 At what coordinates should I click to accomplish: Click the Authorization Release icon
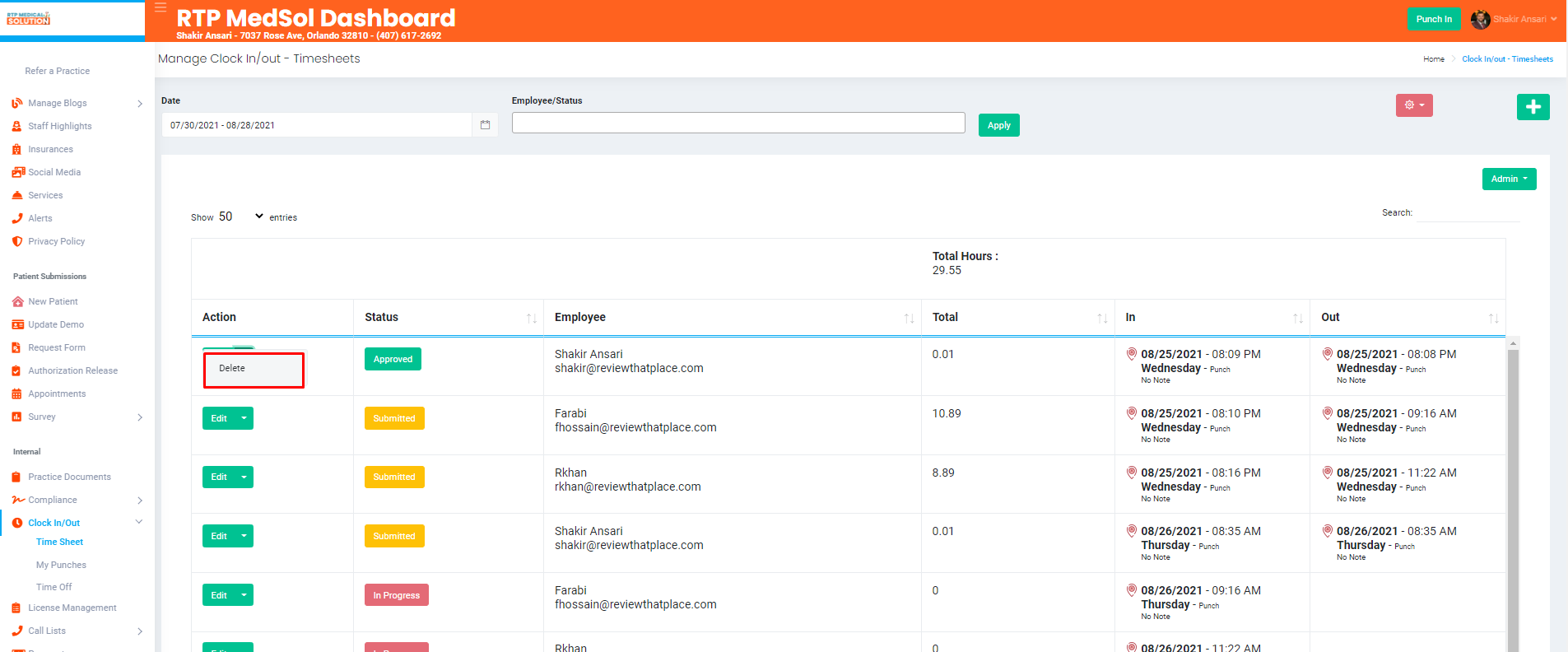16,370
